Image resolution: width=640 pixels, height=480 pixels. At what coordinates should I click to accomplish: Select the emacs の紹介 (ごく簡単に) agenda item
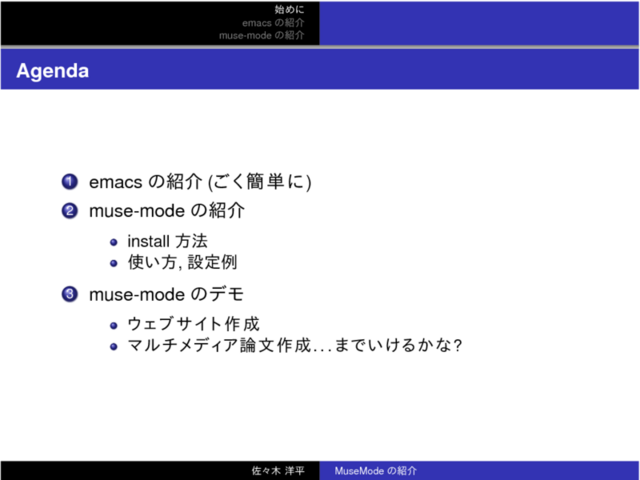(200, 182)
